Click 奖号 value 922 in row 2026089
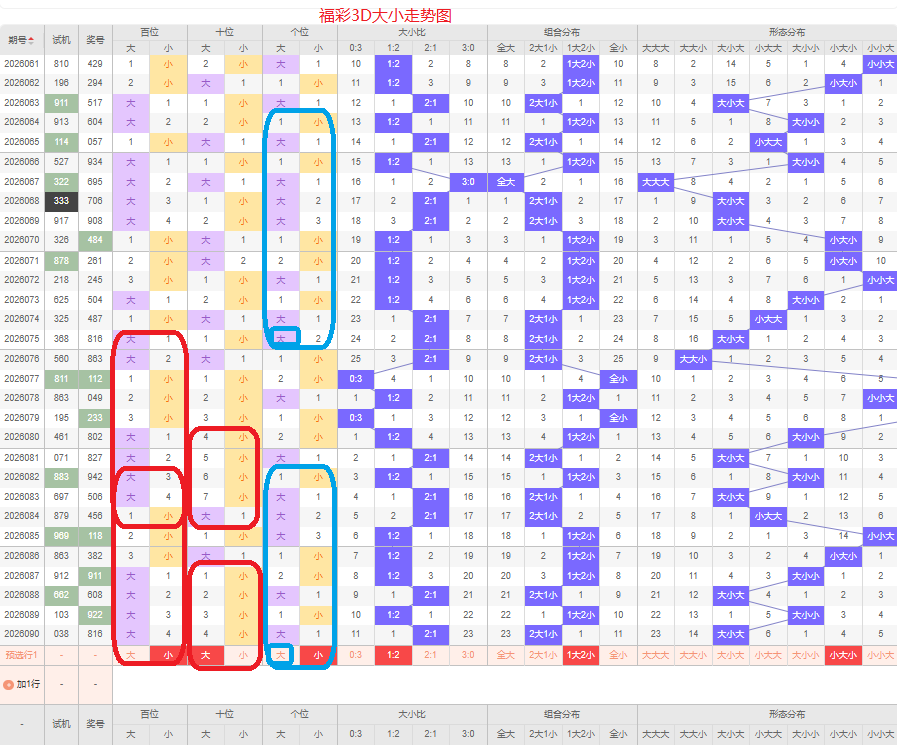897x745 pixels. [95, 615]
